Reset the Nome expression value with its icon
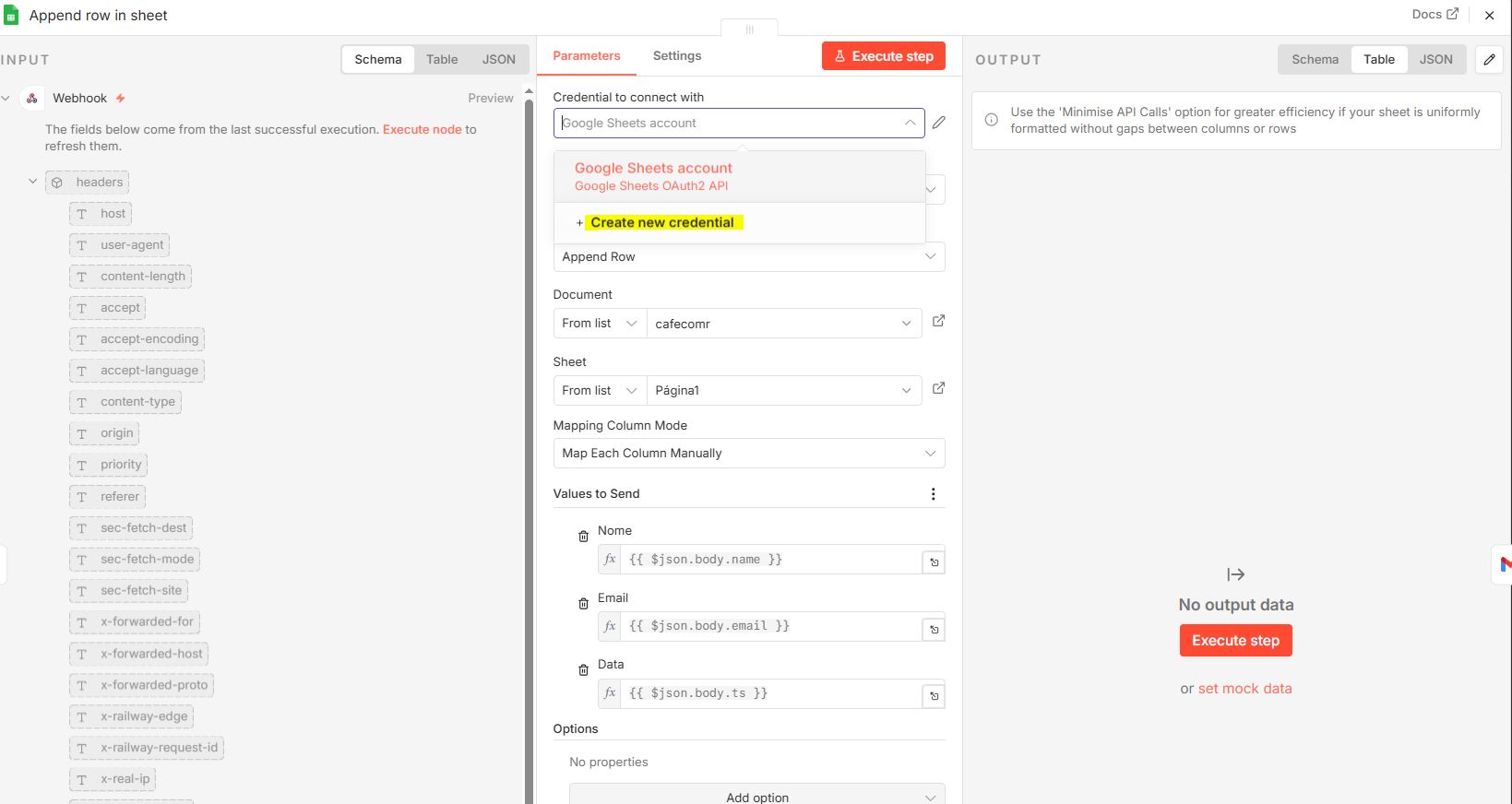The height and width of the screenshot is (804, 1512). pyautogui.click(x=934, y=562)
